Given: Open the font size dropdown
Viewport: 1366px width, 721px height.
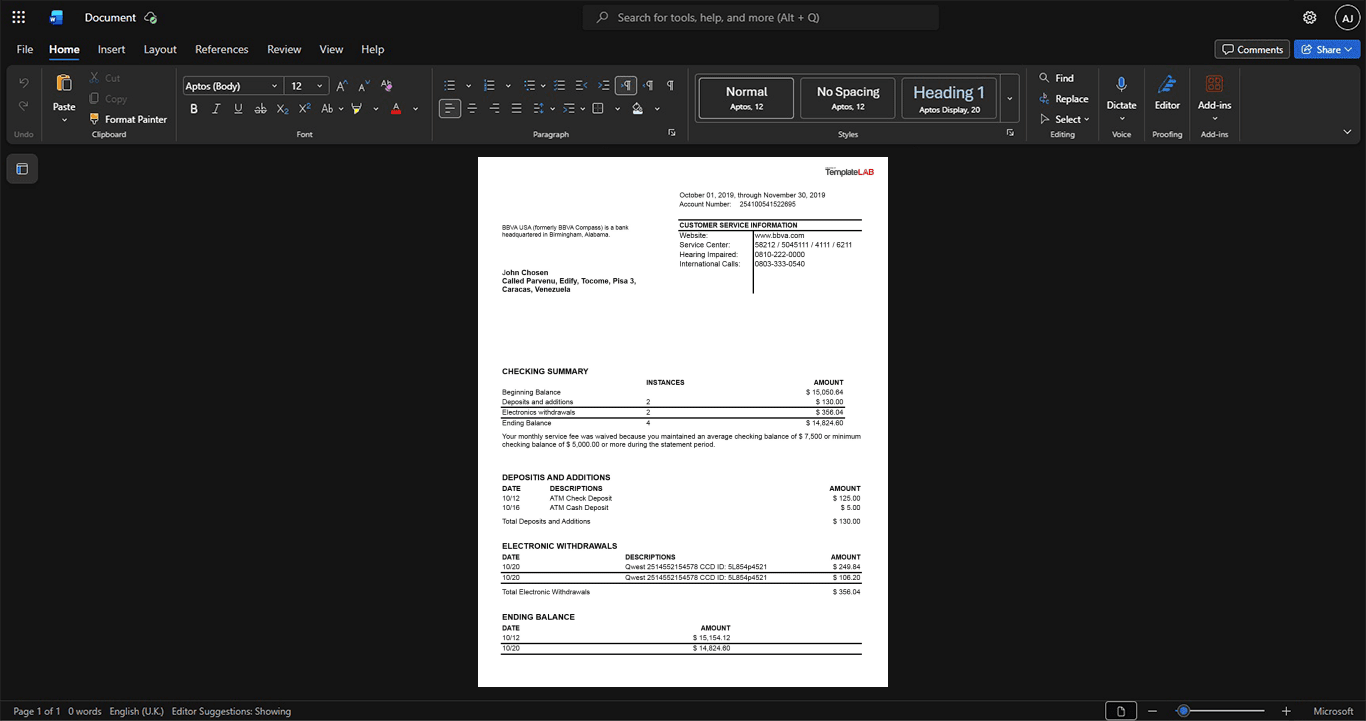Looking at the screenshot, I should click(319, 86).
